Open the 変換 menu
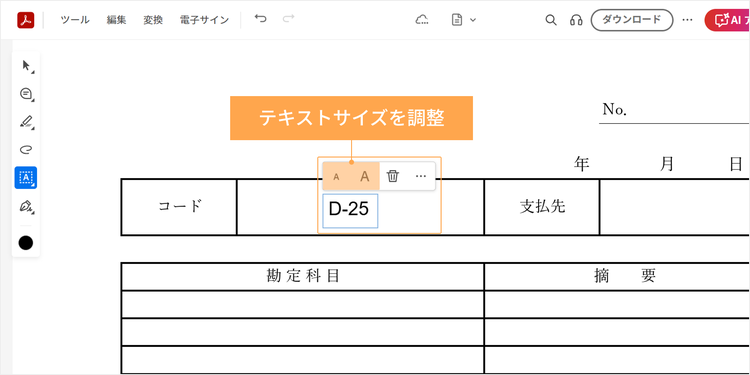Image resolution: width=750 pixels, height=375 pixels. 153,20
